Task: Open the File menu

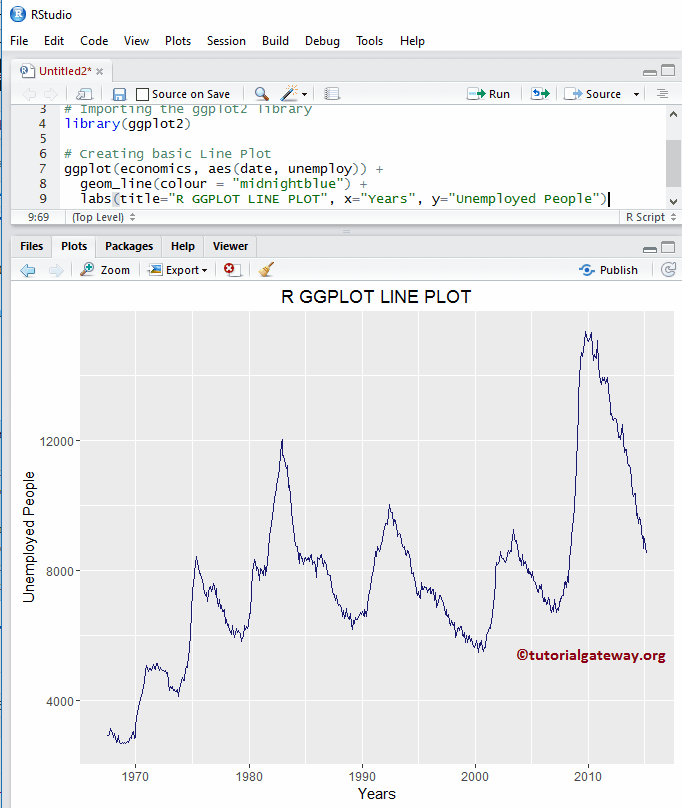Action: (x=19, y=41)
